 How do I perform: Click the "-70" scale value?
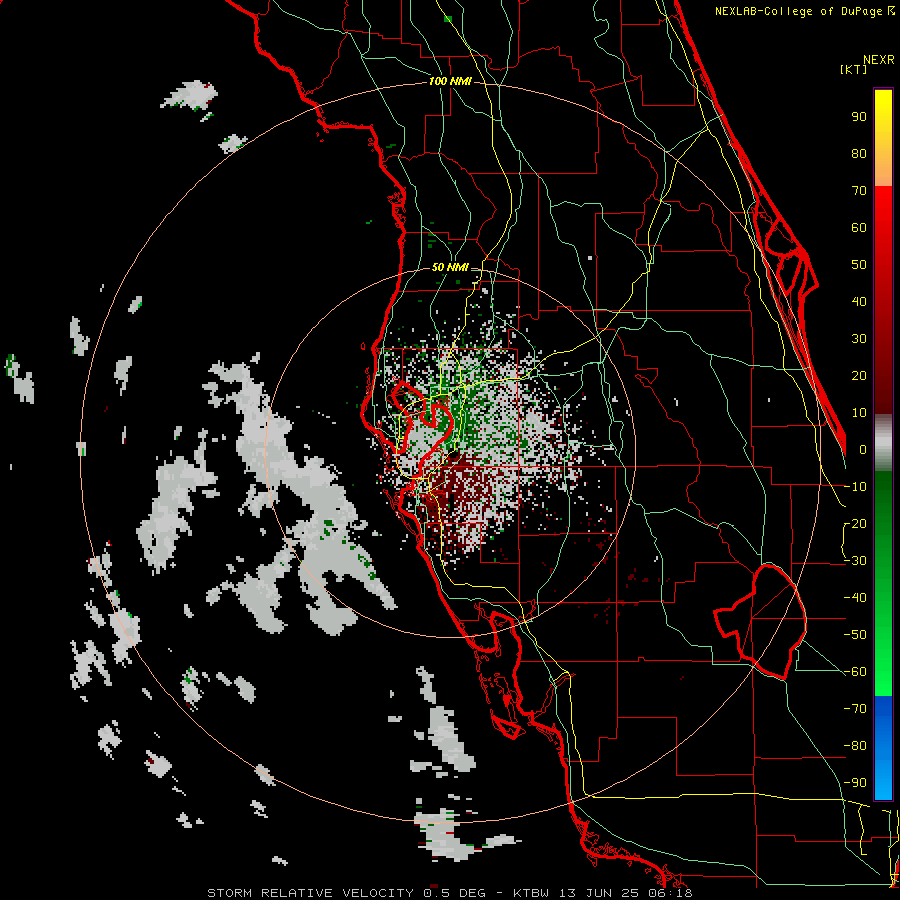click(x=855, y=709)
